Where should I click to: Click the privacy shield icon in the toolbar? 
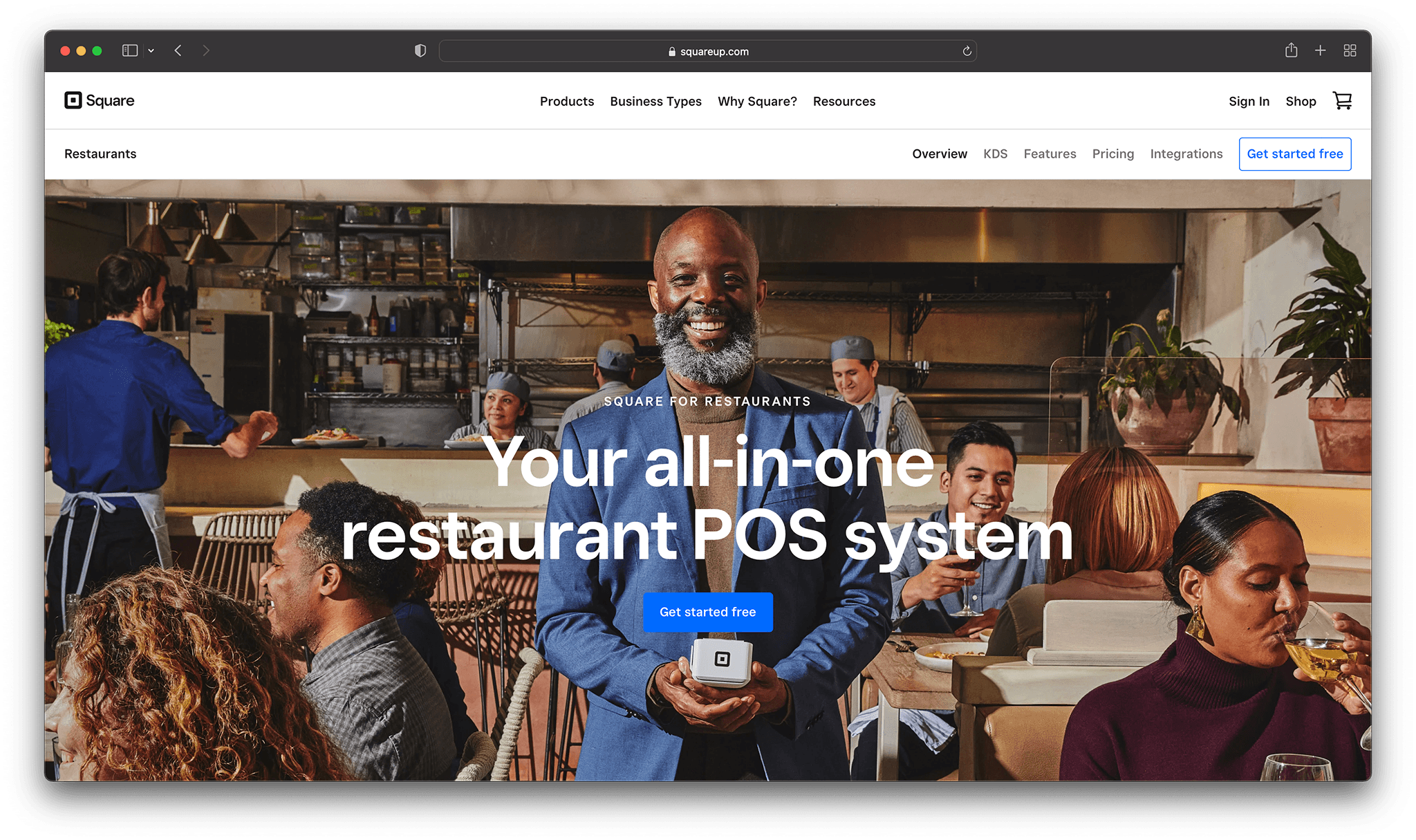[420, 50]
